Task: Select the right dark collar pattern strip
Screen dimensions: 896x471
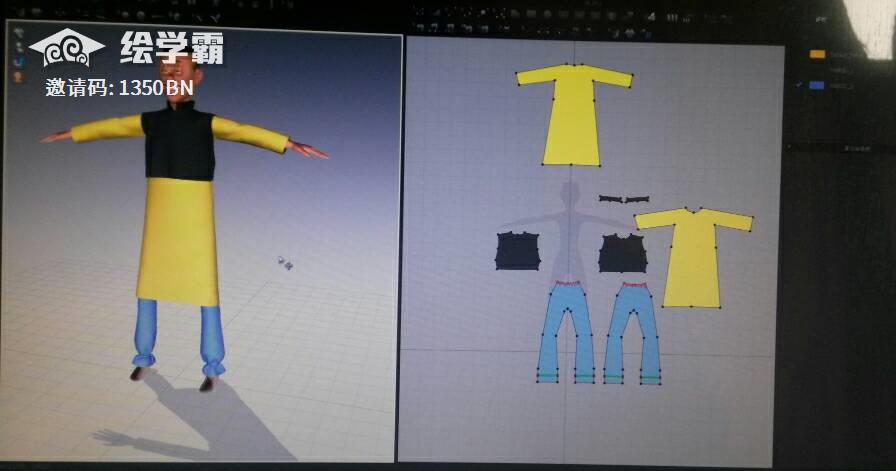Action: pos(637,199)
